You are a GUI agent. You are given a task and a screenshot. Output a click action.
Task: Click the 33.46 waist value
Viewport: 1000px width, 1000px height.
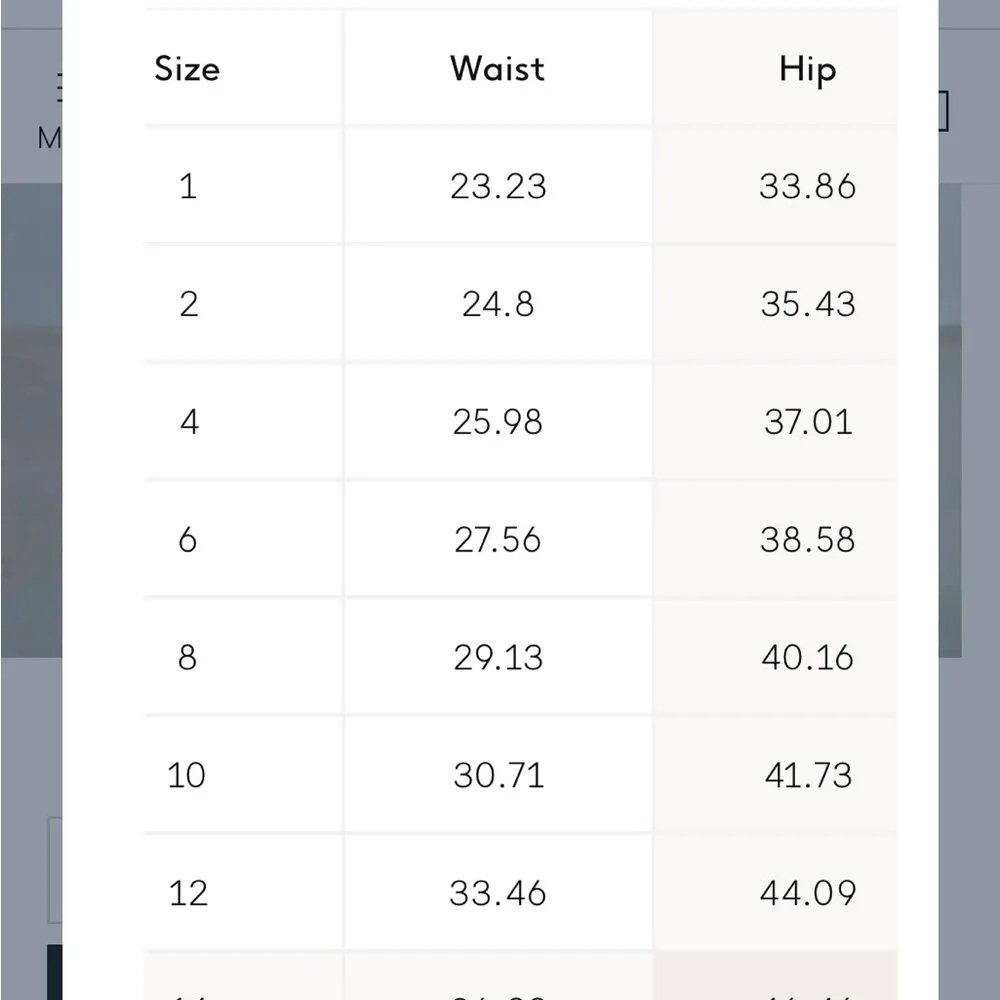[x=498, y=892]
